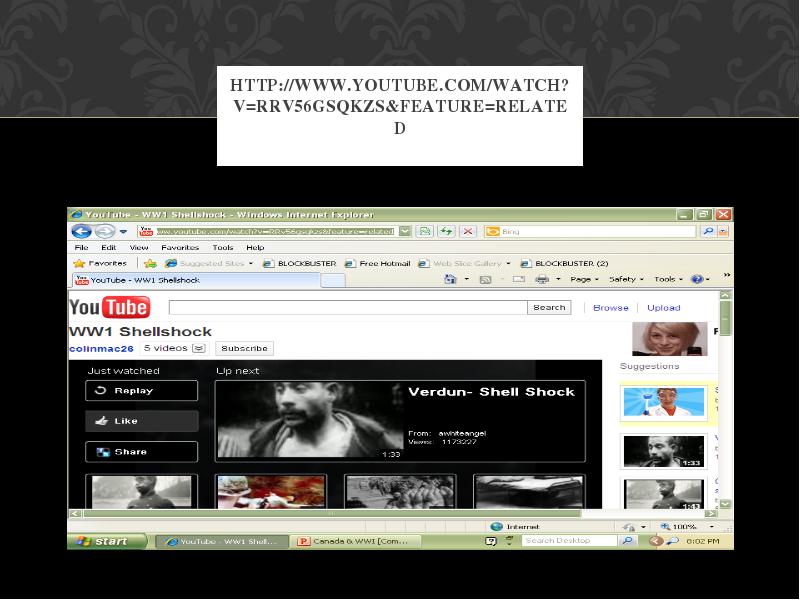Open the Edit menu
The height and width of the screenshot is (600, 800).
pos(108,247)
